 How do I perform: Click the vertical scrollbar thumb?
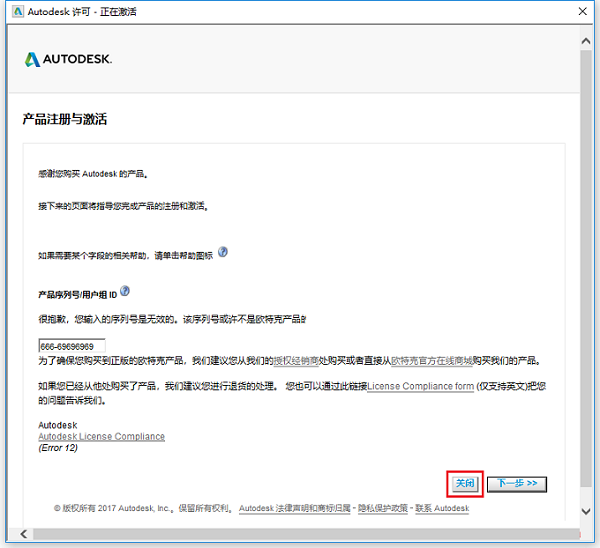point(586,268)
